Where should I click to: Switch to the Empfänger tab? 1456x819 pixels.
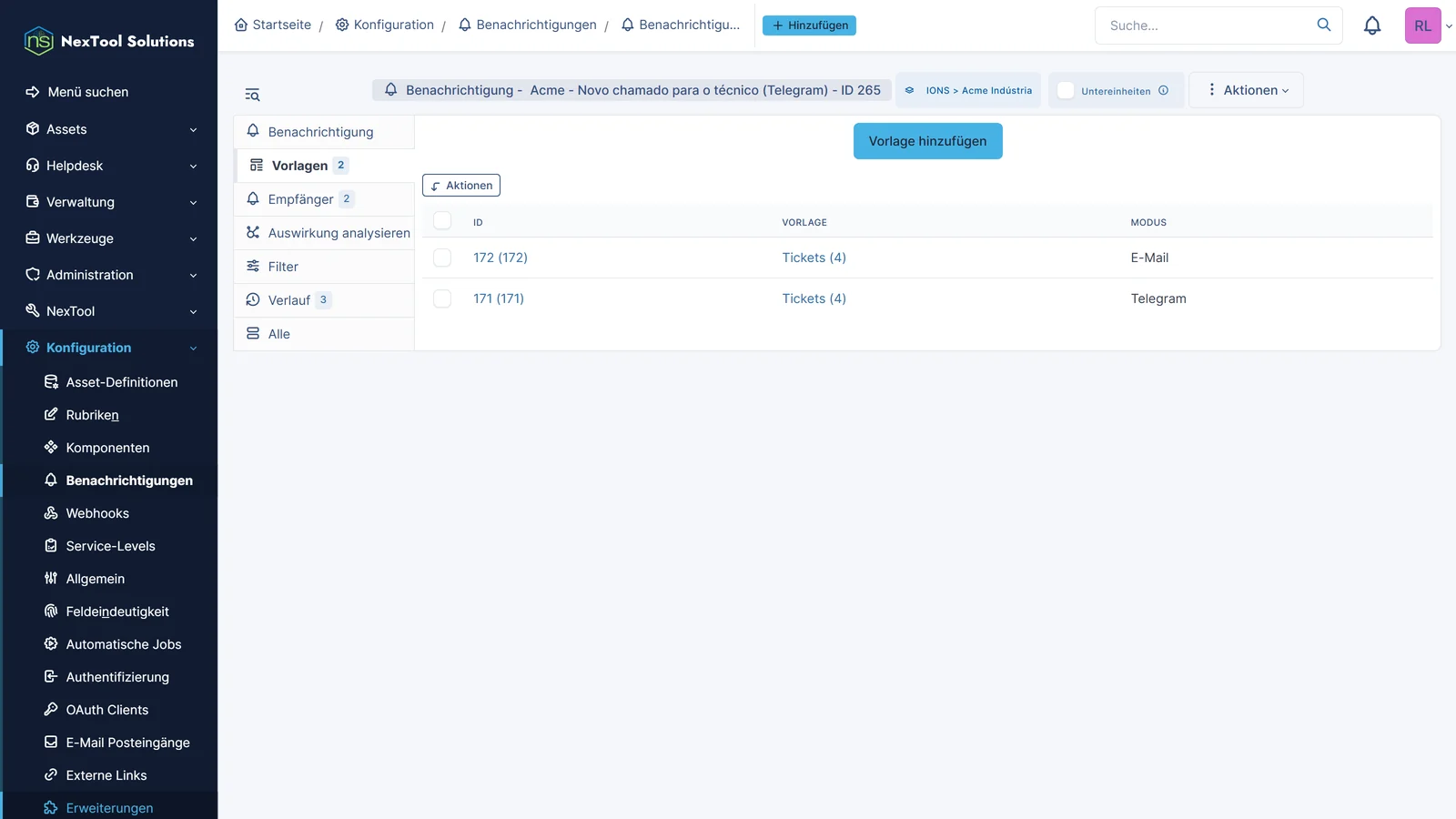click(x=325, y=199)
